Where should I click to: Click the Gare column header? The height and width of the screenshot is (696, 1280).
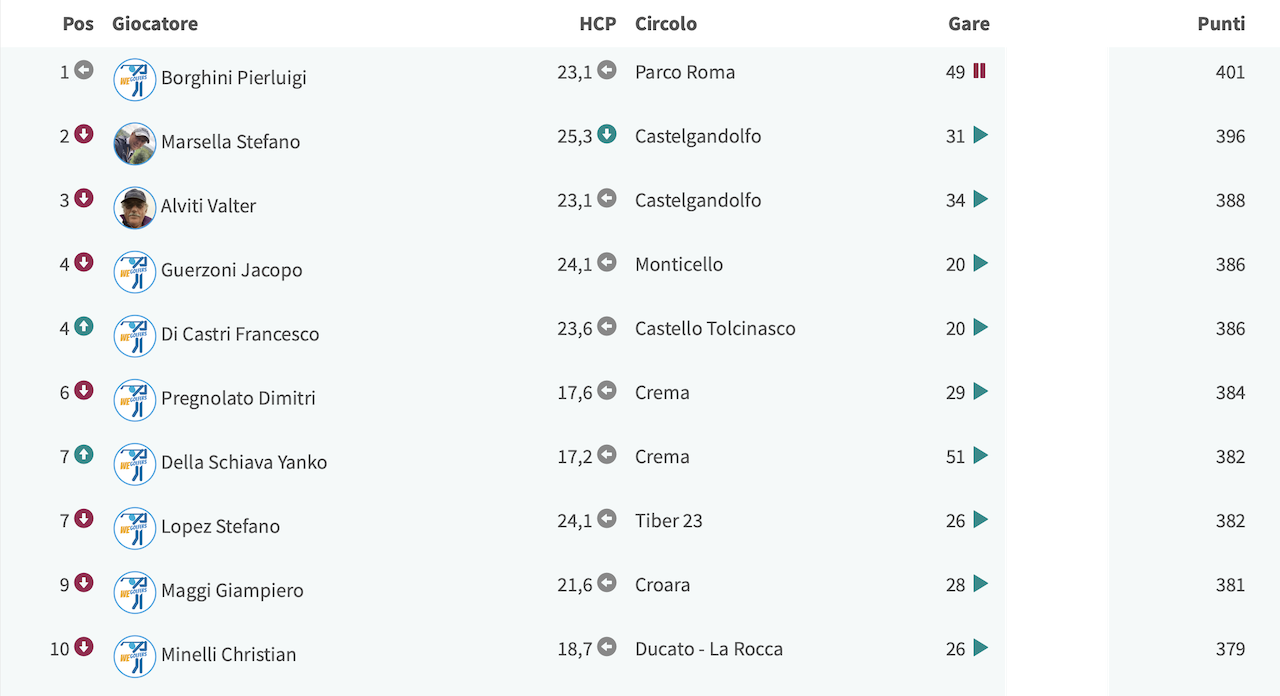(969, 23)
